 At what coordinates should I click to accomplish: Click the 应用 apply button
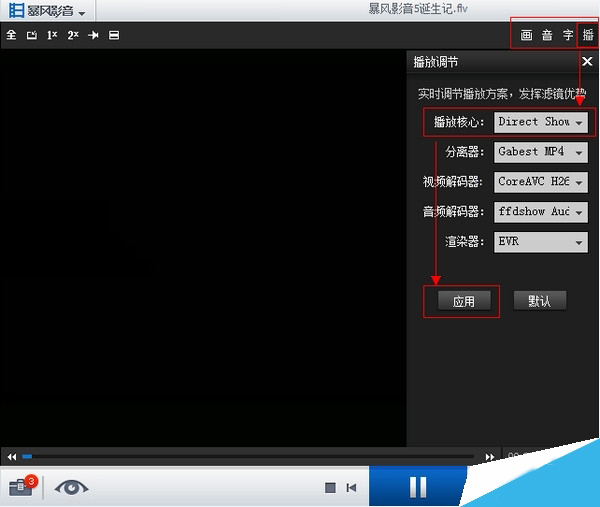tap(464, 301)
